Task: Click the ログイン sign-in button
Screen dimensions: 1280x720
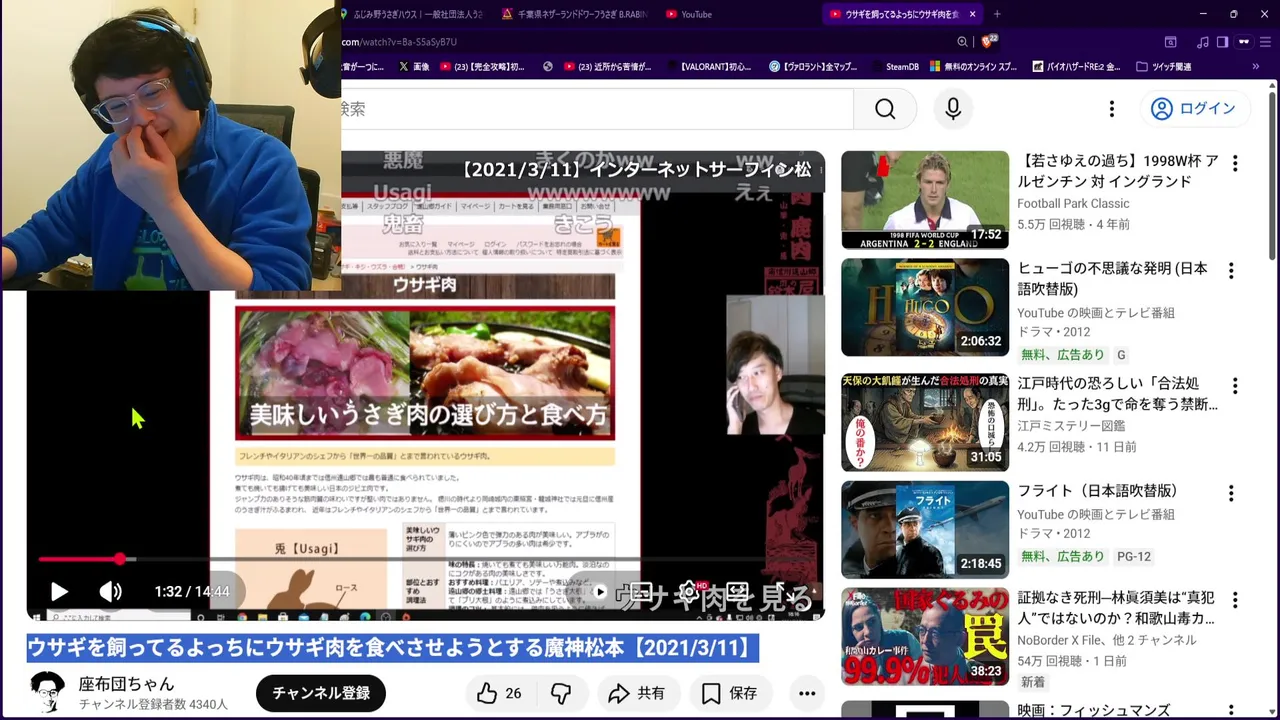Action: [x=1194, y=109]
